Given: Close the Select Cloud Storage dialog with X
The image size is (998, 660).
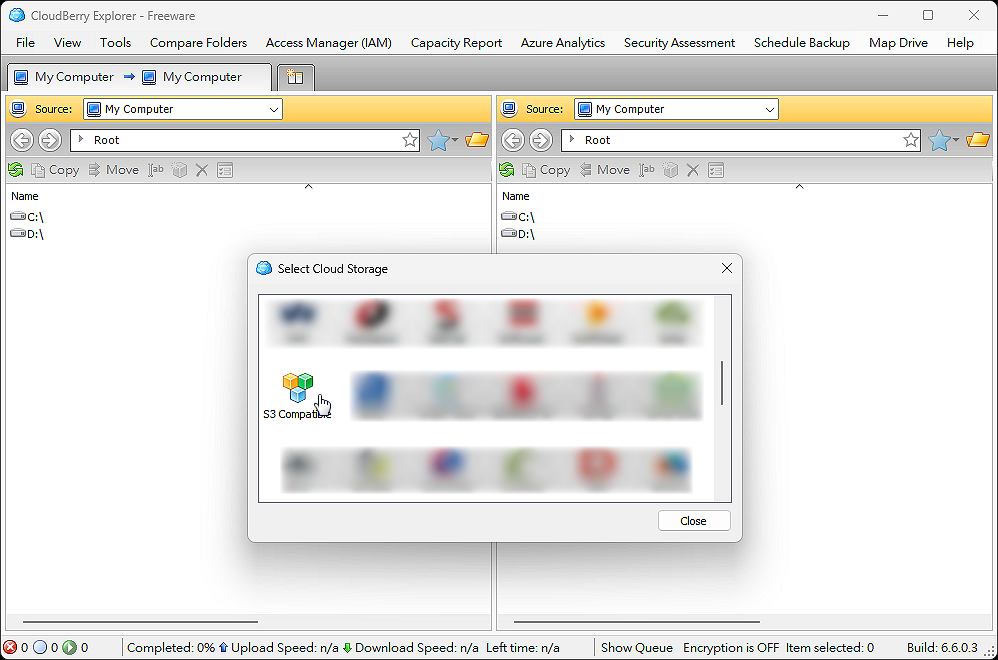Looking at the screenshot, I should pyautogui.click(x=727, y=269).
